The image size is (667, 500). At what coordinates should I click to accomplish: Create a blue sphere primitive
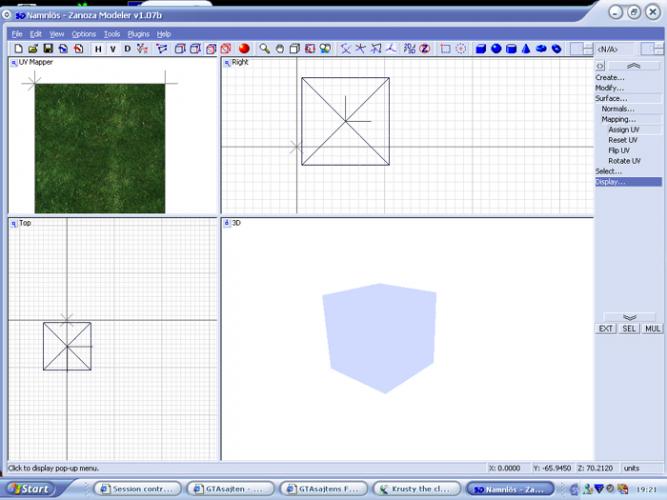click(495, 48)
